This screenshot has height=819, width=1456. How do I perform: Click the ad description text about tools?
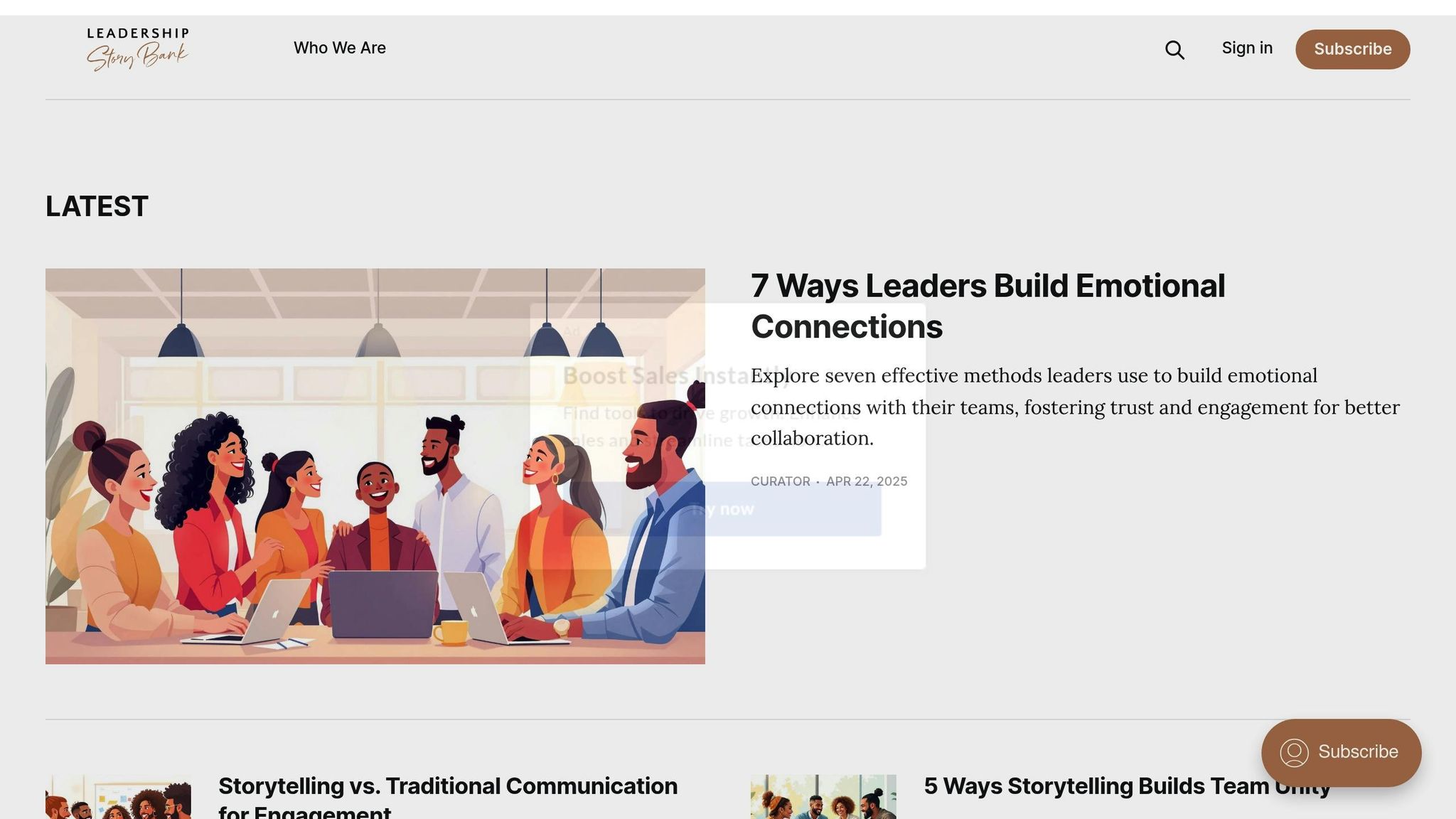tap(711, 427)
